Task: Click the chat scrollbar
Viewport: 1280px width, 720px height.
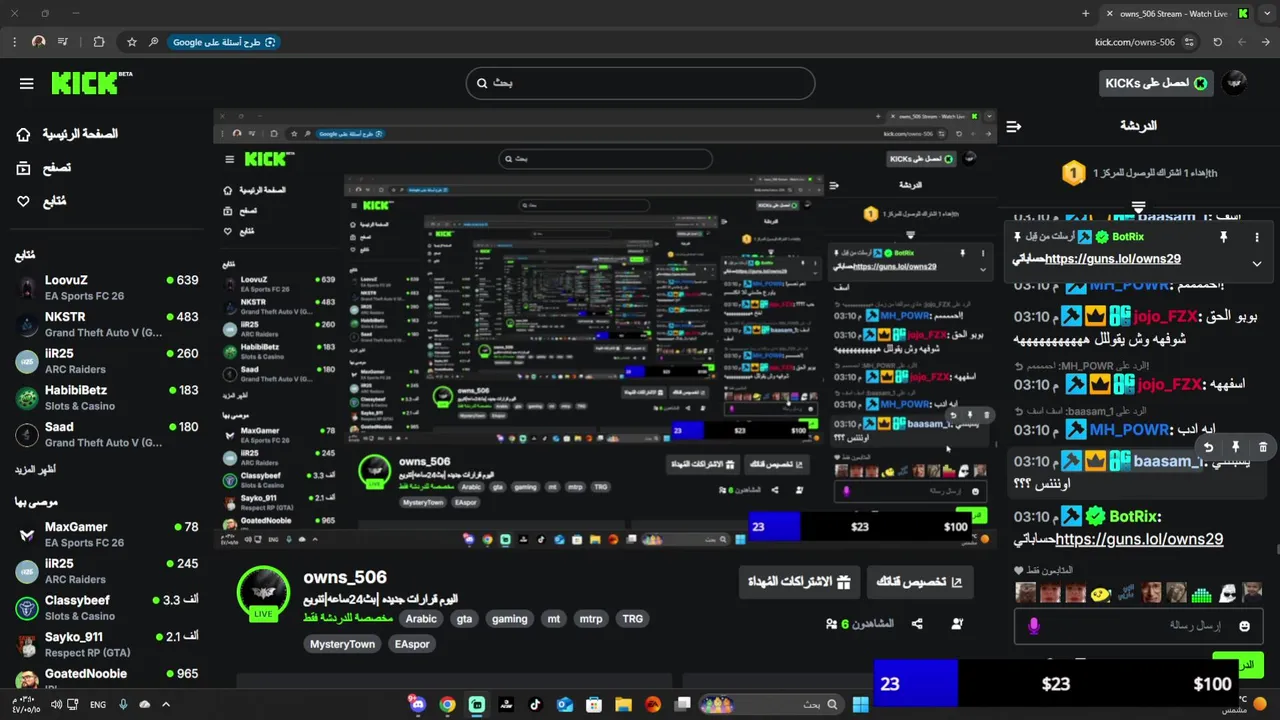Action: pyautogui.click(x=1276, y=548)
